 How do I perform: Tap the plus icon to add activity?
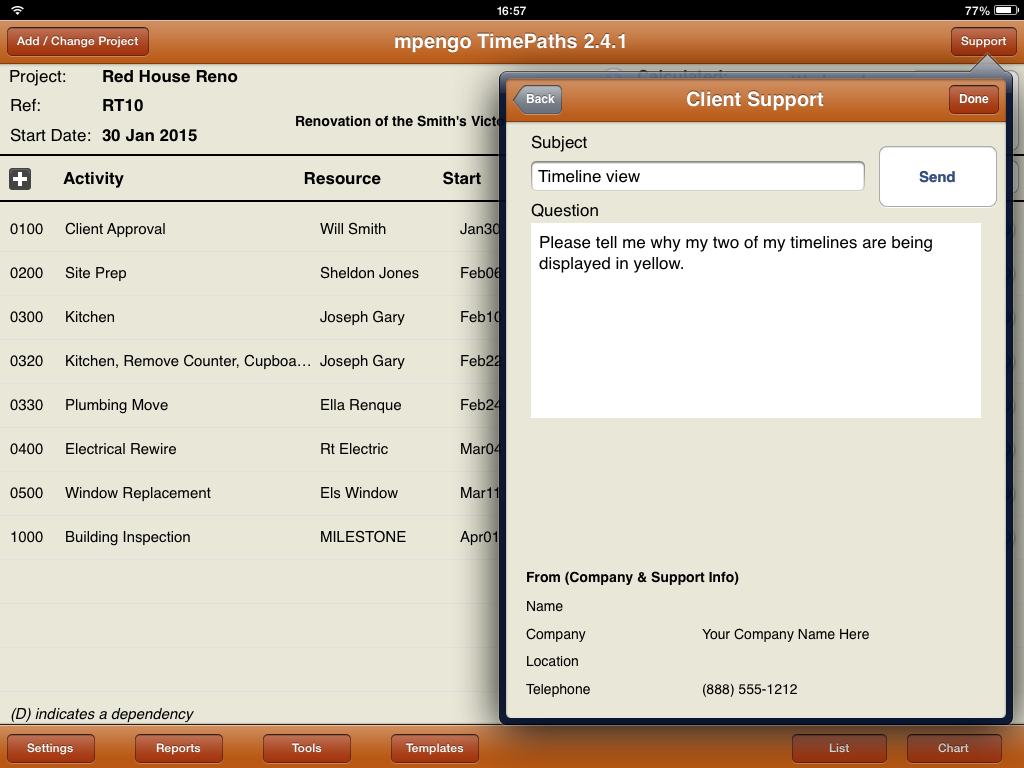[x=20, y=179]
